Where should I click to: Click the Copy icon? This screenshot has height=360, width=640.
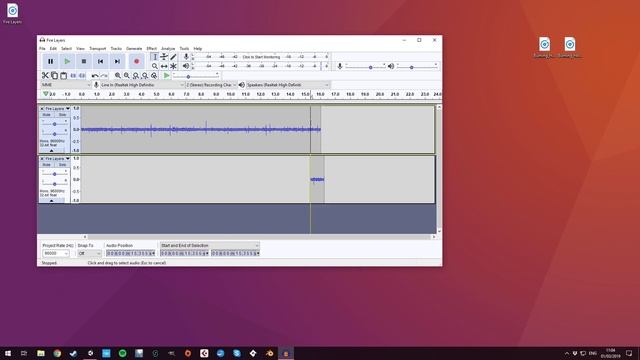pyautogui.click(x=54, y=76)
